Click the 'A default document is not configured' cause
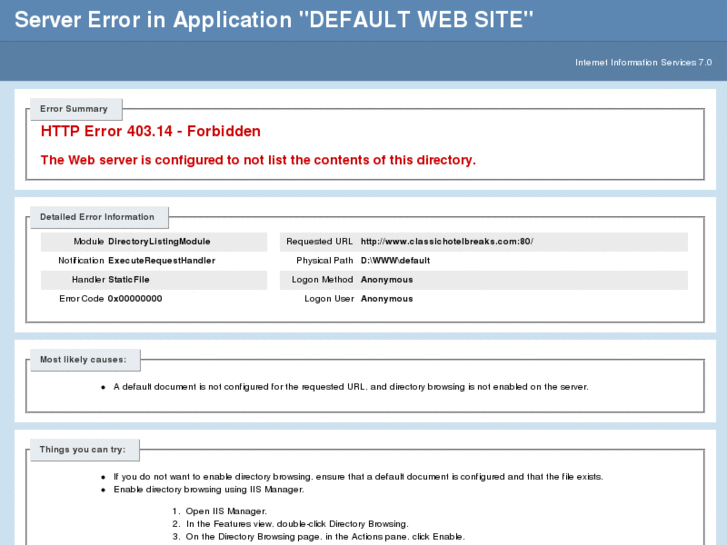This screenshot has width=727, height=545. coord(351,386)
